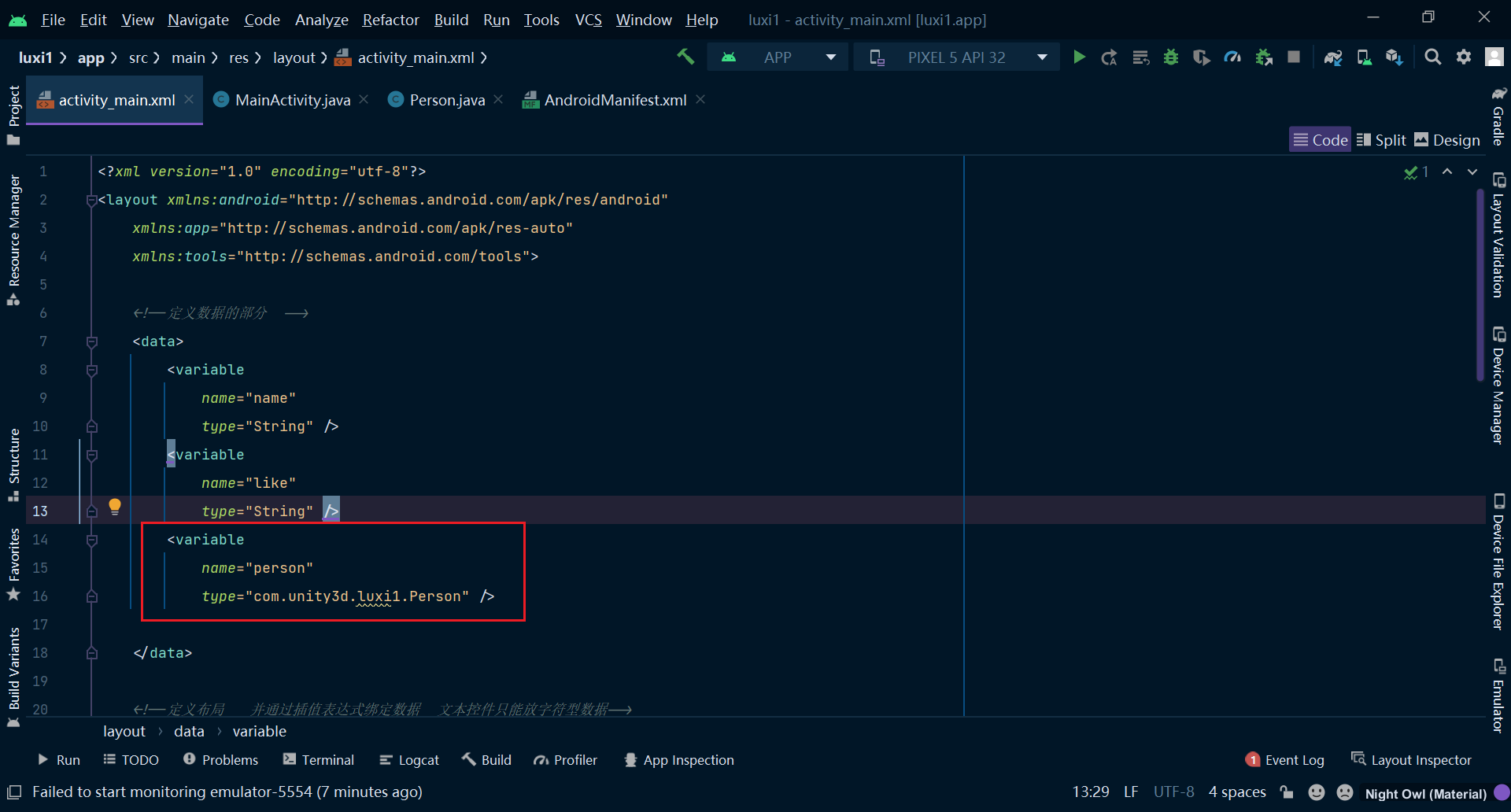Open the Device File Explorer side panel
1511x812 pixels.
point(1498,562)
